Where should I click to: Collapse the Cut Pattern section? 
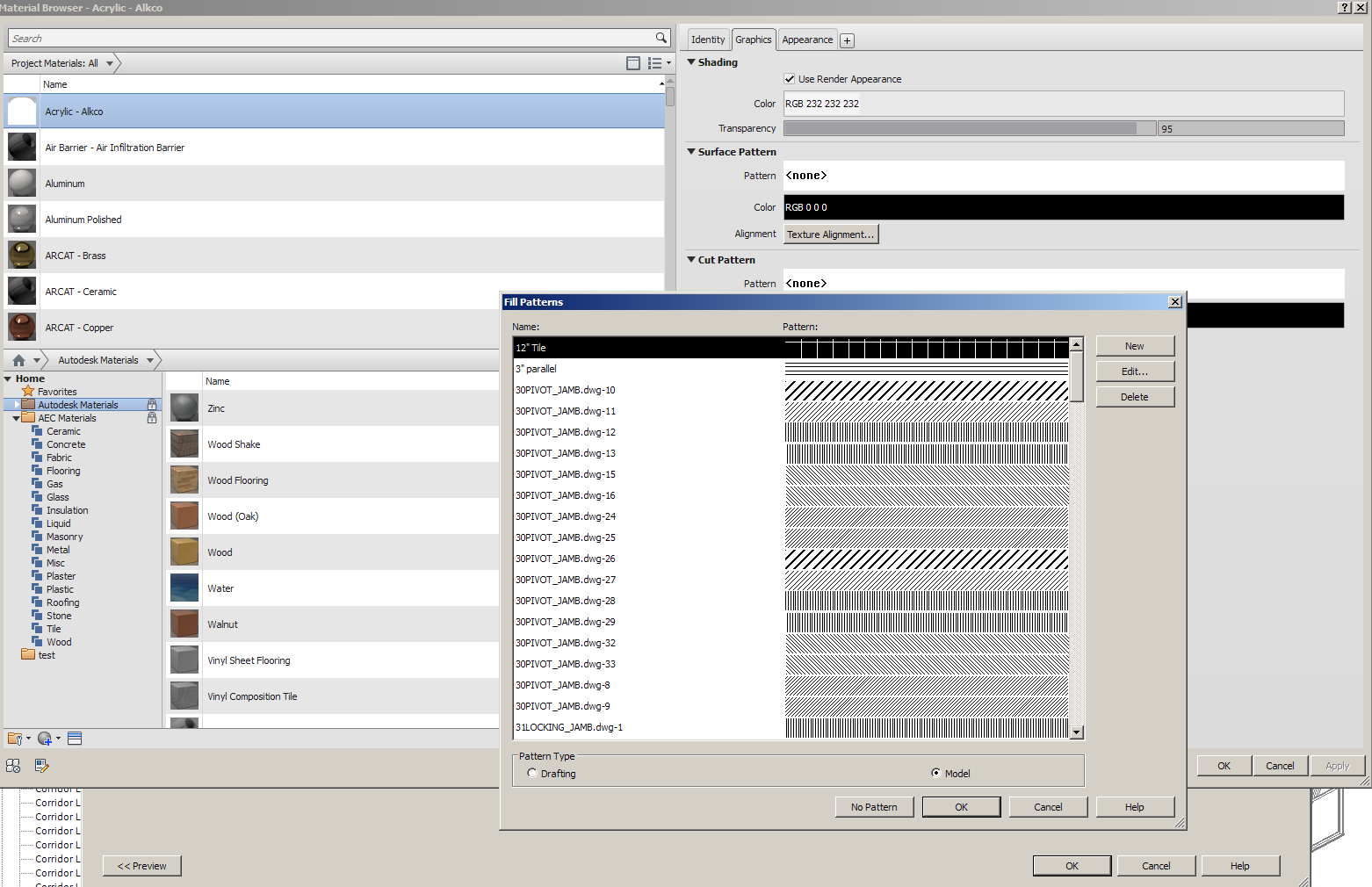691,260
